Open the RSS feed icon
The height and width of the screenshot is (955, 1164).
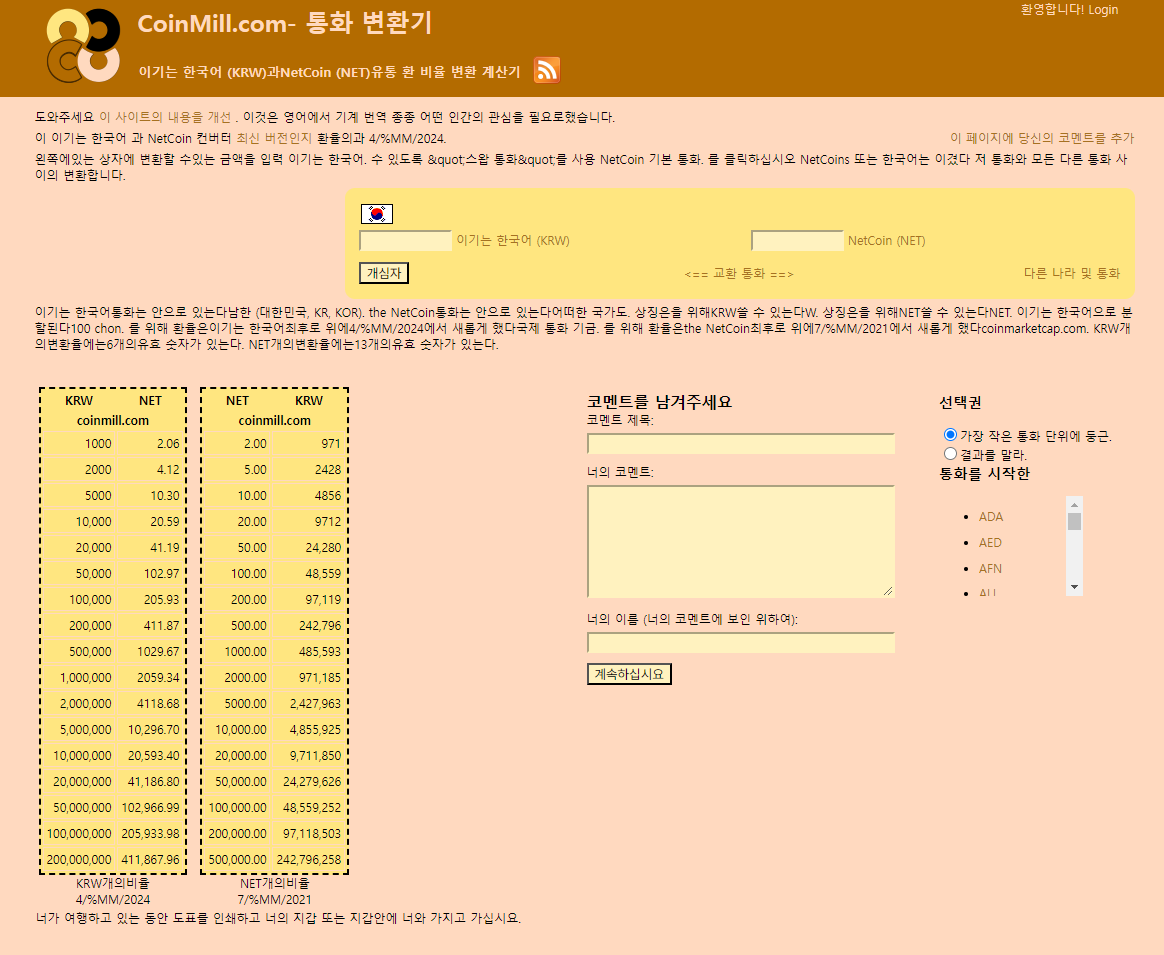click(546, 70)
